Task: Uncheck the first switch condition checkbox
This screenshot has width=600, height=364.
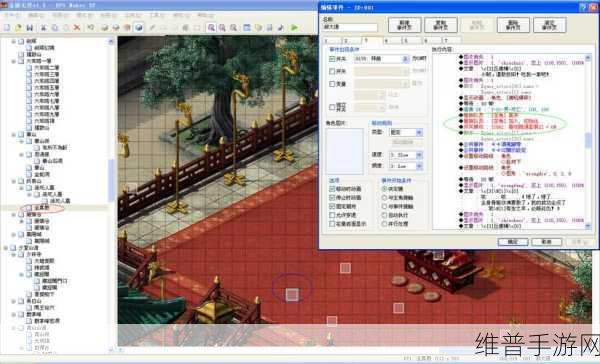Action: coord(332,59)
